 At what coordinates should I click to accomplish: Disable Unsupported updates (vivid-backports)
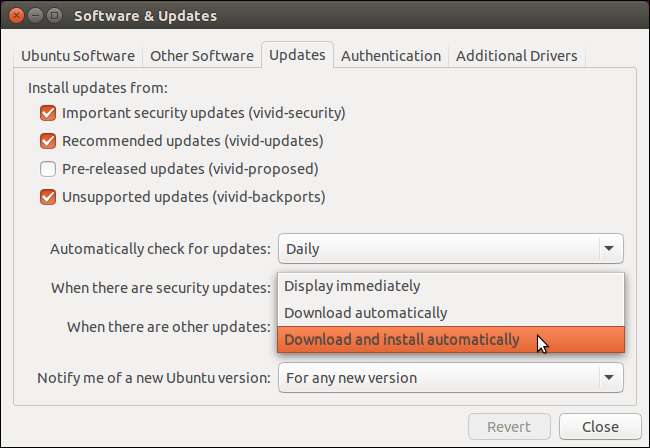coord(48,197)
